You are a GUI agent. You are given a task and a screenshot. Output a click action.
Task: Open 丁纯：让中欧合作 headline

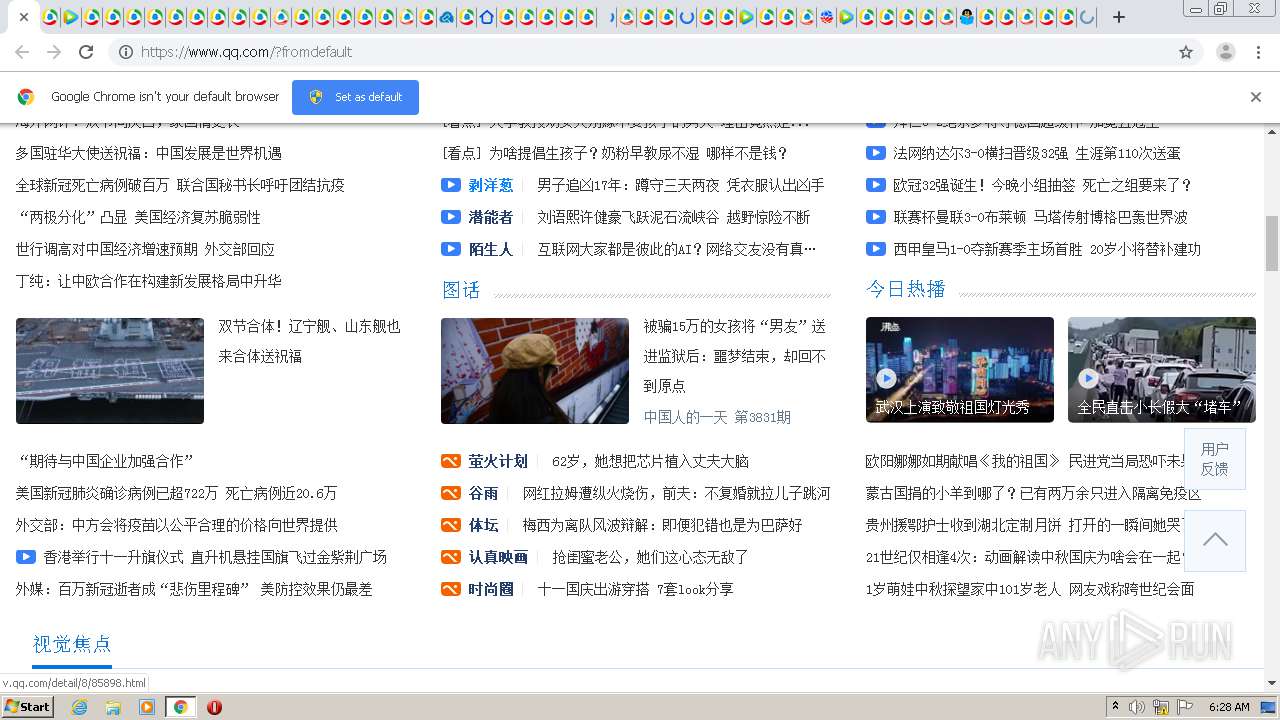point(148,281)
